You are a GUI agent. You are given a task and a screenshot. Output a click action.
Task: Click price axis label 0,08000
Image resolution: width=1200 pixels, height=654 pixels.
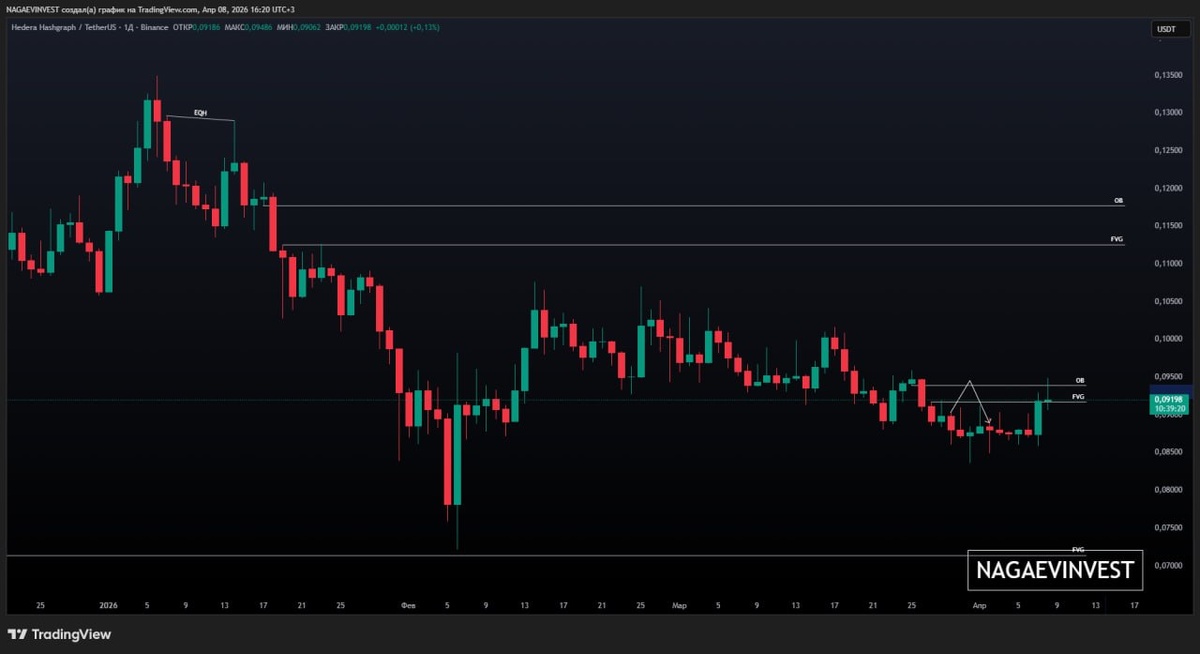tap(1169, 490)
